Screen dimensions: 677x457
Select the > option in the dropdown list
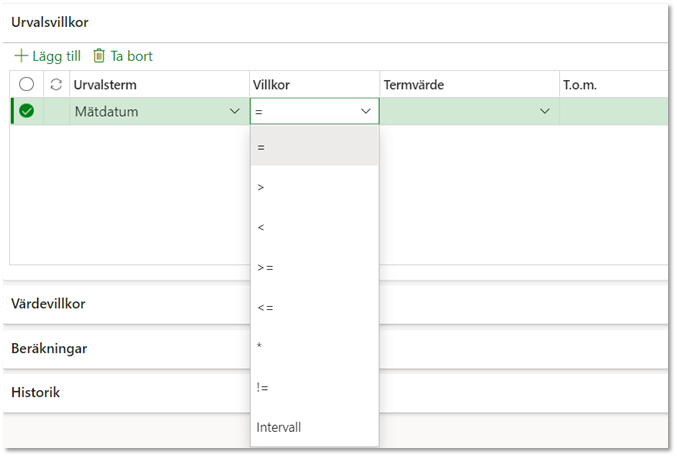tap(314, 187)
